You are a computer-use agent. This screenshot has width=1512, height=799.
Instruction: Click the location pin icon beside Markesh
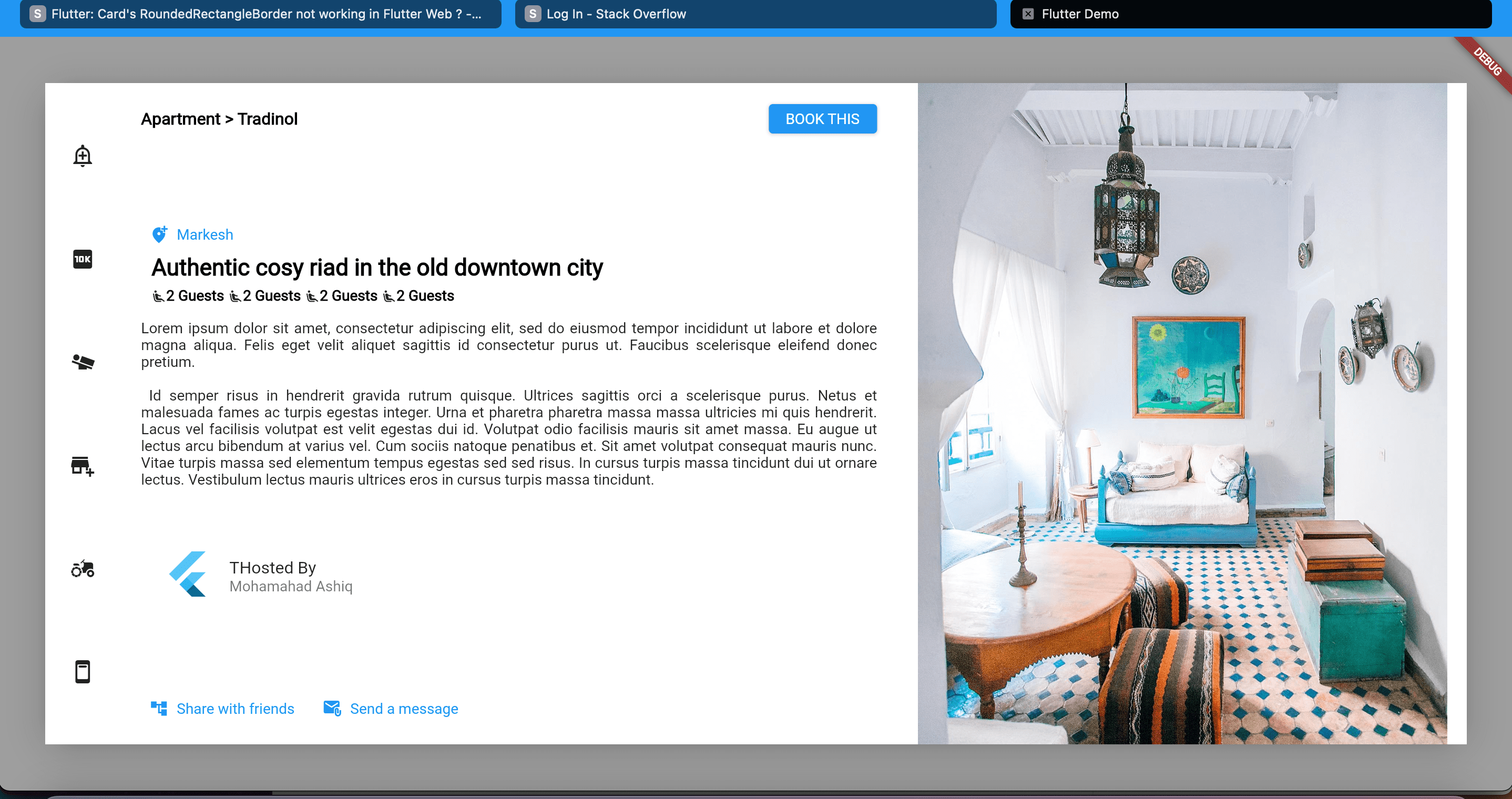coord(159,234)
